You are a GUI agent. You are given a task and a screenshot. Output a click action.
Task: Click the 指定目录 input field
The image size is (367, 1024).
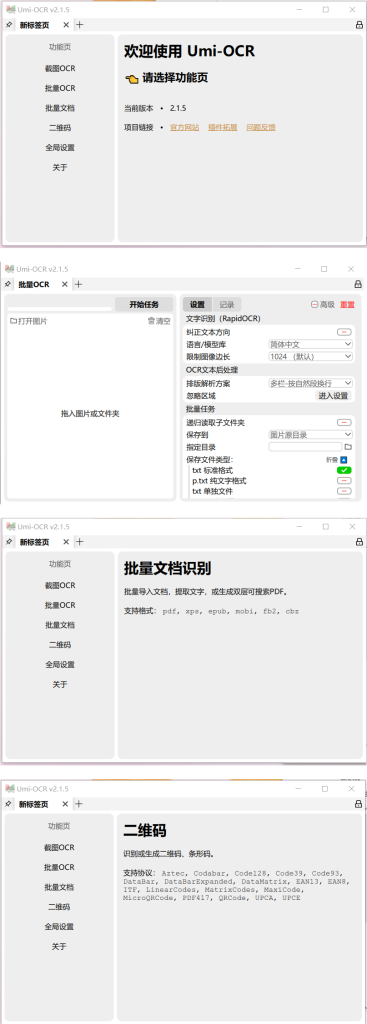click(305, 447)
